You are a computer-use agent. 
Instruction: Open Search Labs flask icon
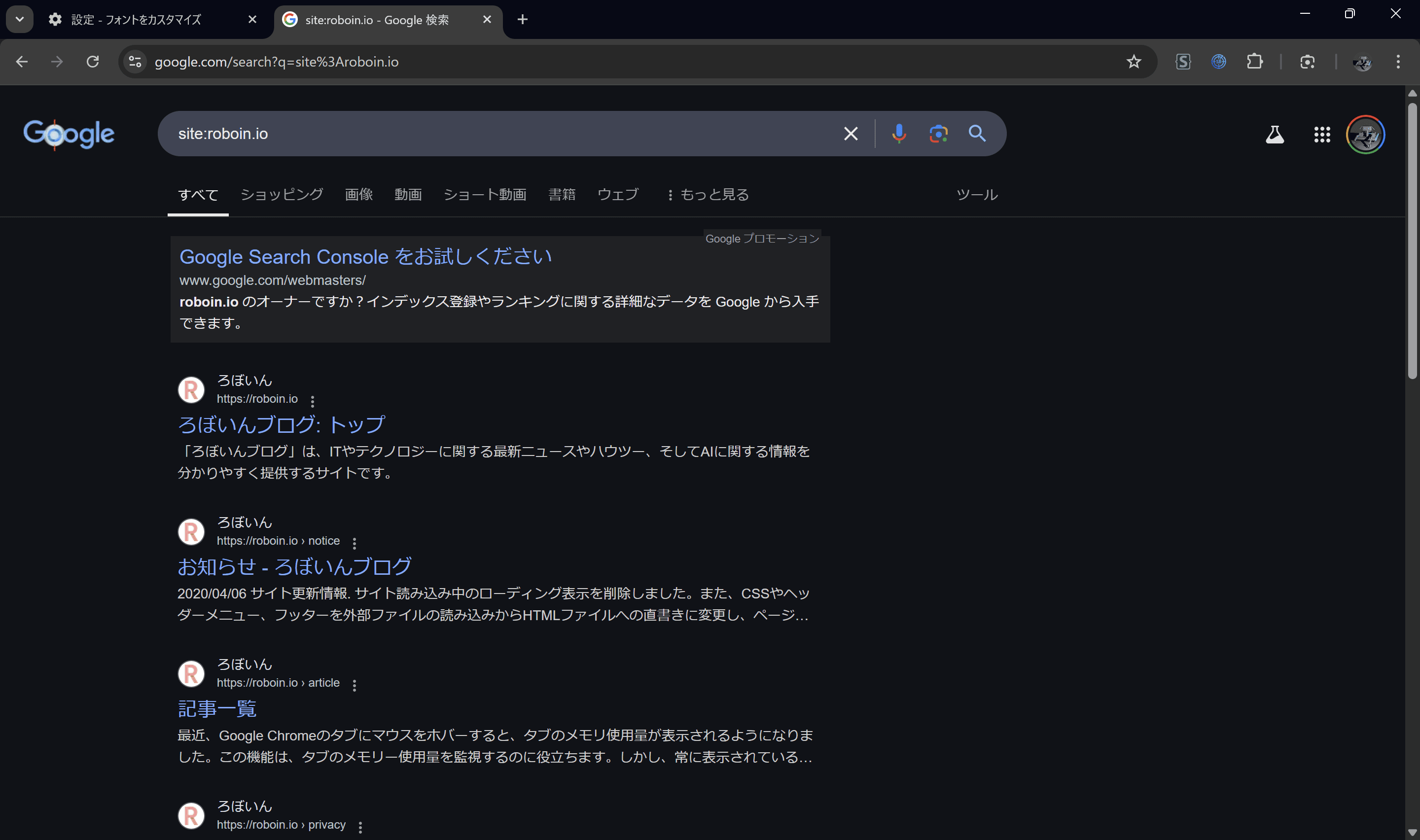click(1275, 135)
